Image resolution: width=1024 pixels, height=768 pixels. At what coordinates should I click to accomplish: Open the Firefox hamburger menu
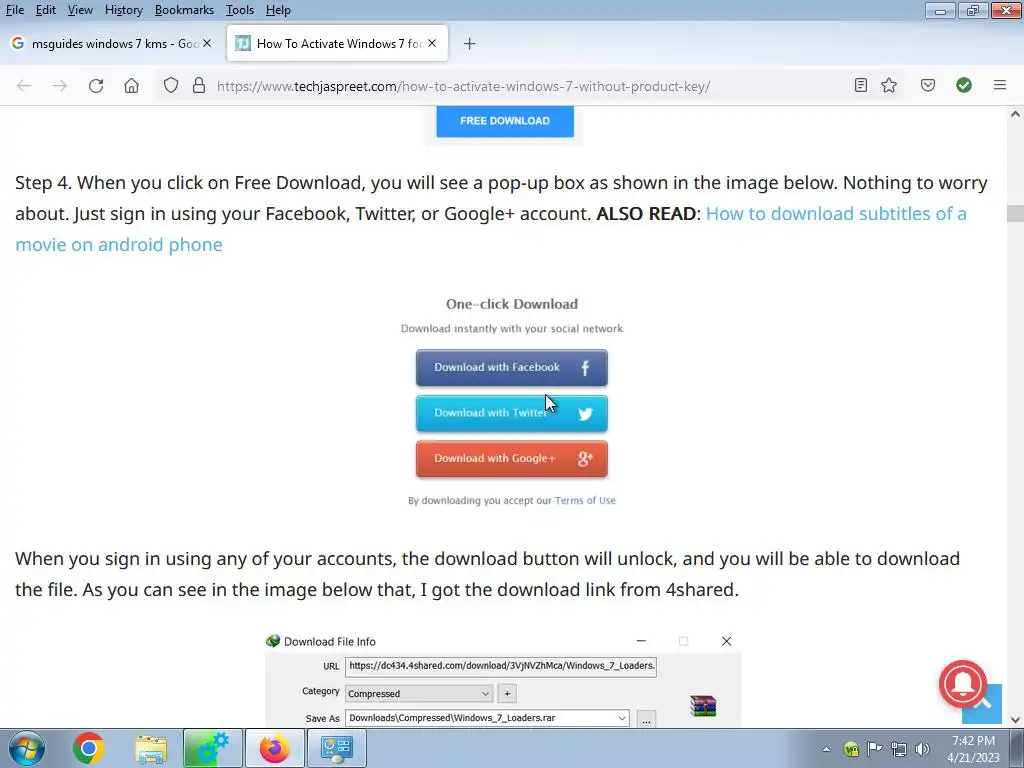click(x=1000, y=85)
